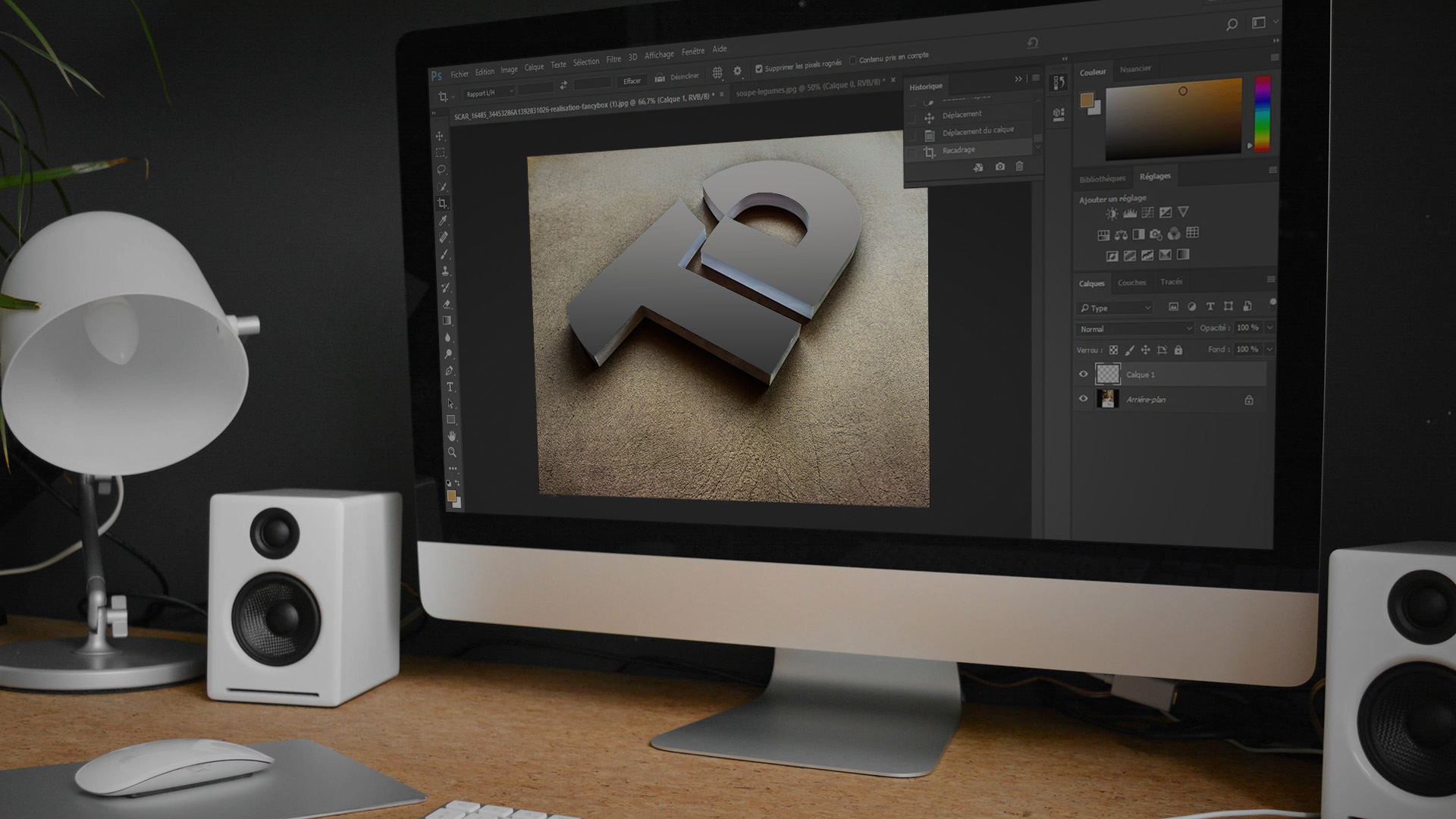1456x819 pixels.
Task: Select the Gradient tool
Action: 447,320
